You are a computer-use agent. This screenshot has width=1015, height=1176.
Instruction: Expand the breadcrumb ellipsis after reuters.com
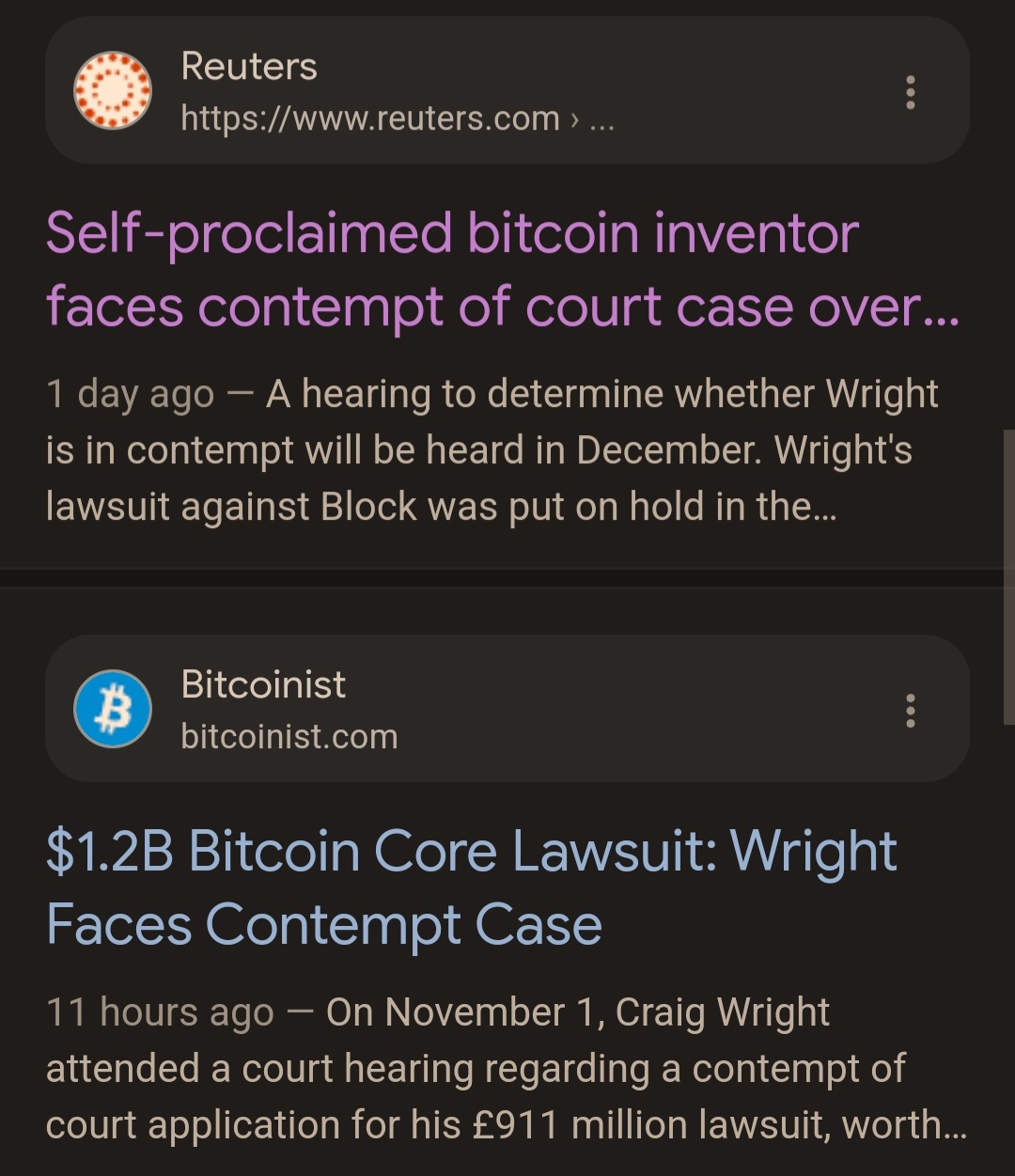(x=601, y=119)
